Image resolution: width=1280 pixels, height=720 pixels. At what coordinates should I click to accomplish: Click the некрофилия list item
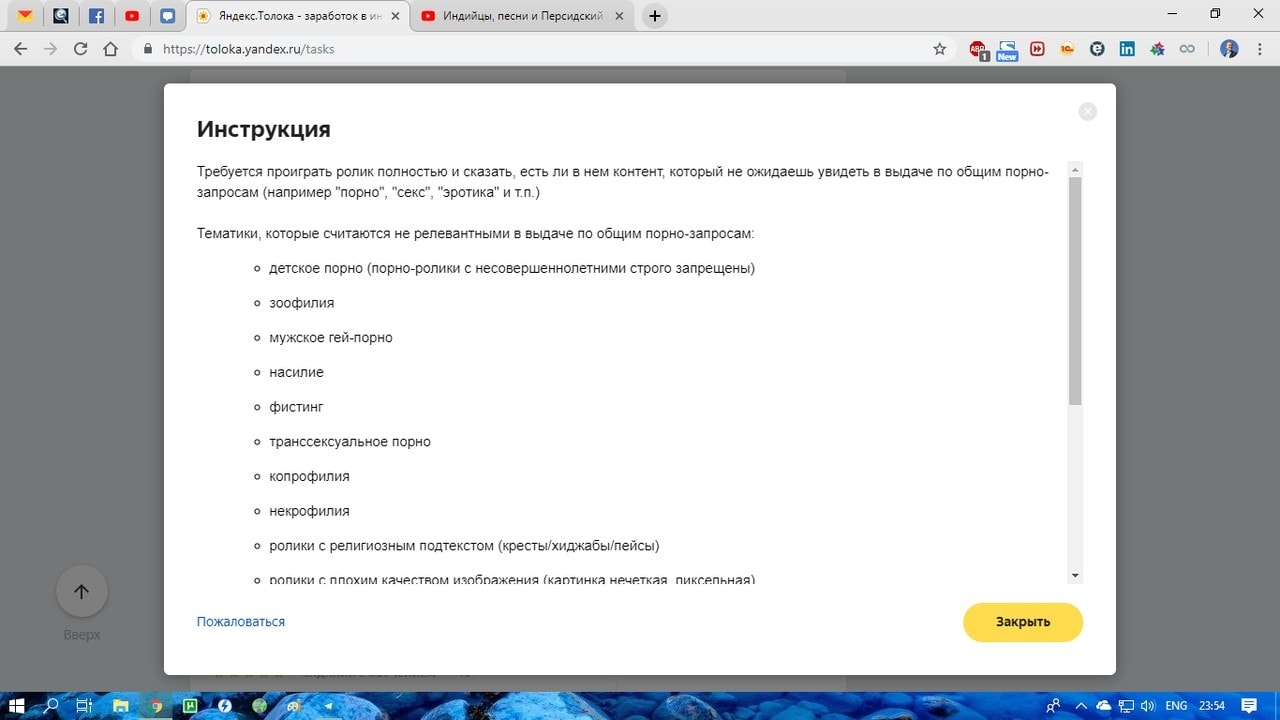(309, 511)
